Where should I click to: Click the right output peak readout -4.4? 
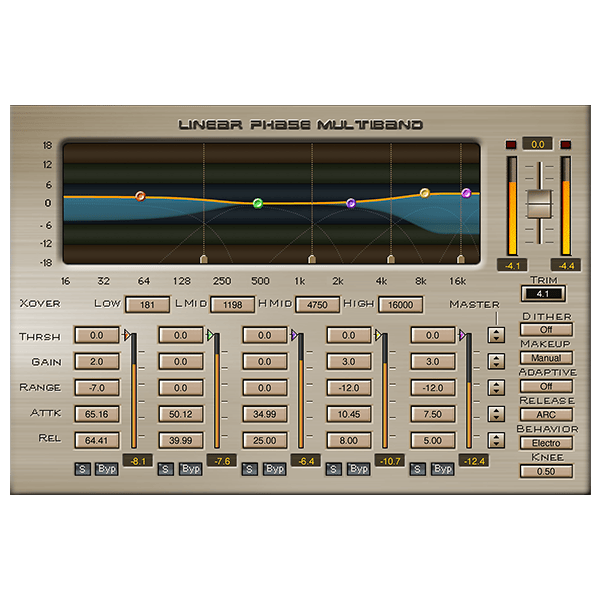[566, 265]
